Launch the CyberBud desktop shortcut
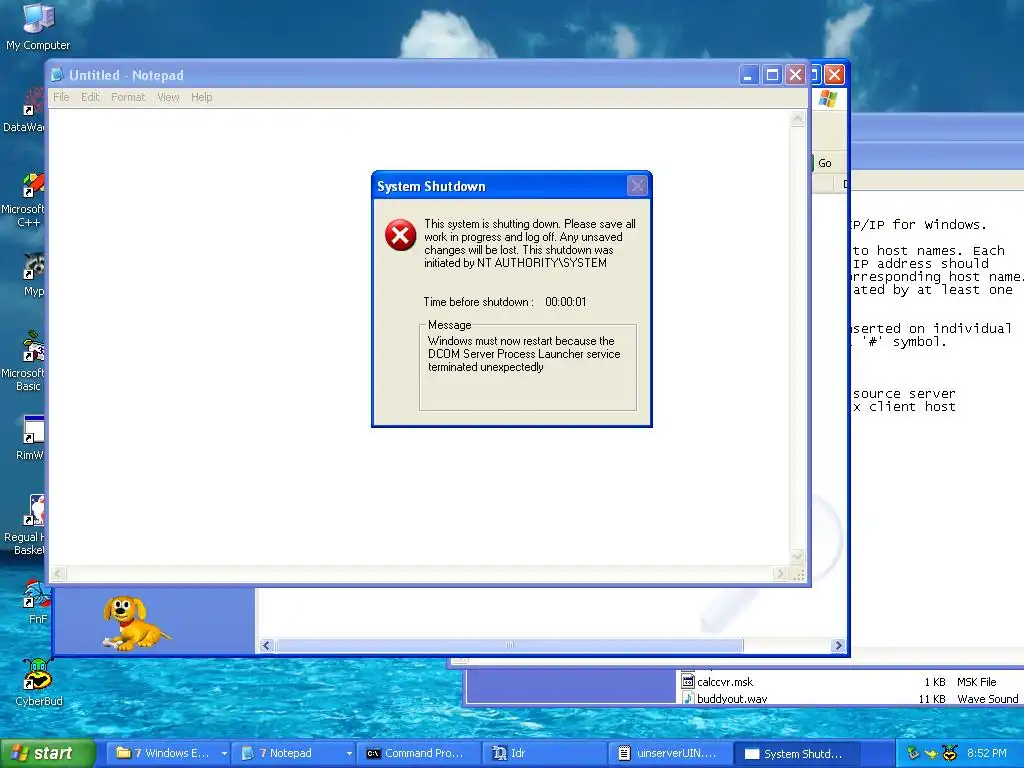Image resolution: width=1024 pixels, height=768 pixels. point(39,682)
